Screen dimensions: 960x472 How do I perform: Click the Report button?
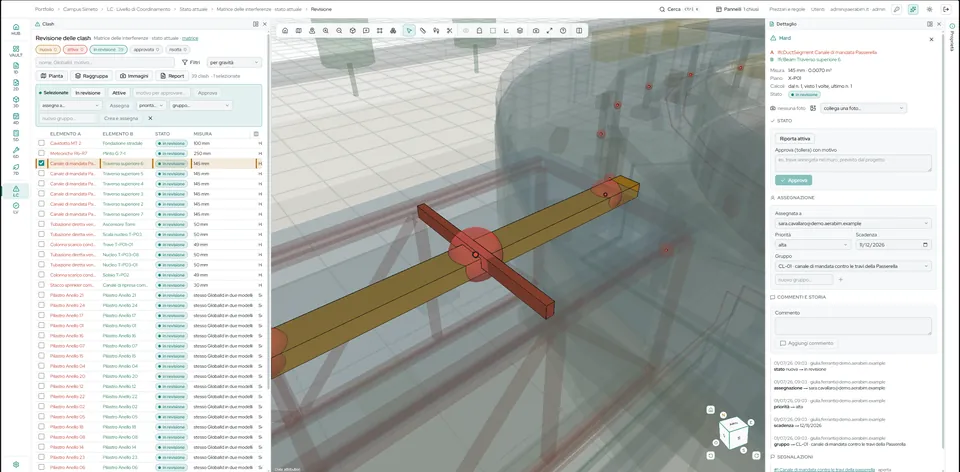coord(171,76)
